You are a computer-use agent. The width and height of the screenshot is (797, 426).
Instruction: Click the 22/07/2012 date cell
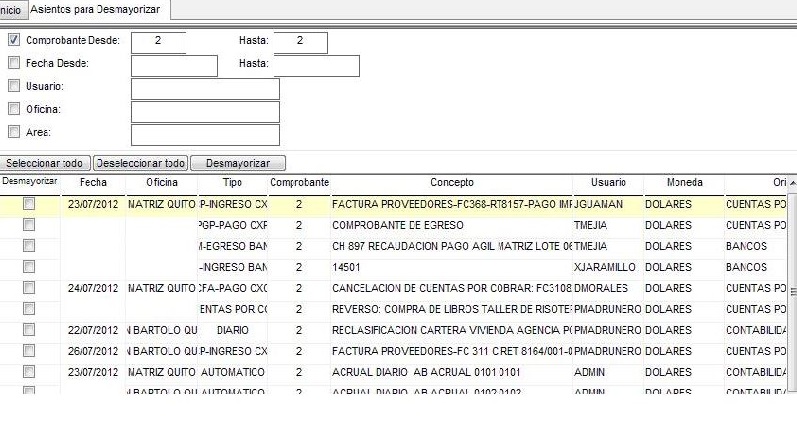[x=93, y=330]
